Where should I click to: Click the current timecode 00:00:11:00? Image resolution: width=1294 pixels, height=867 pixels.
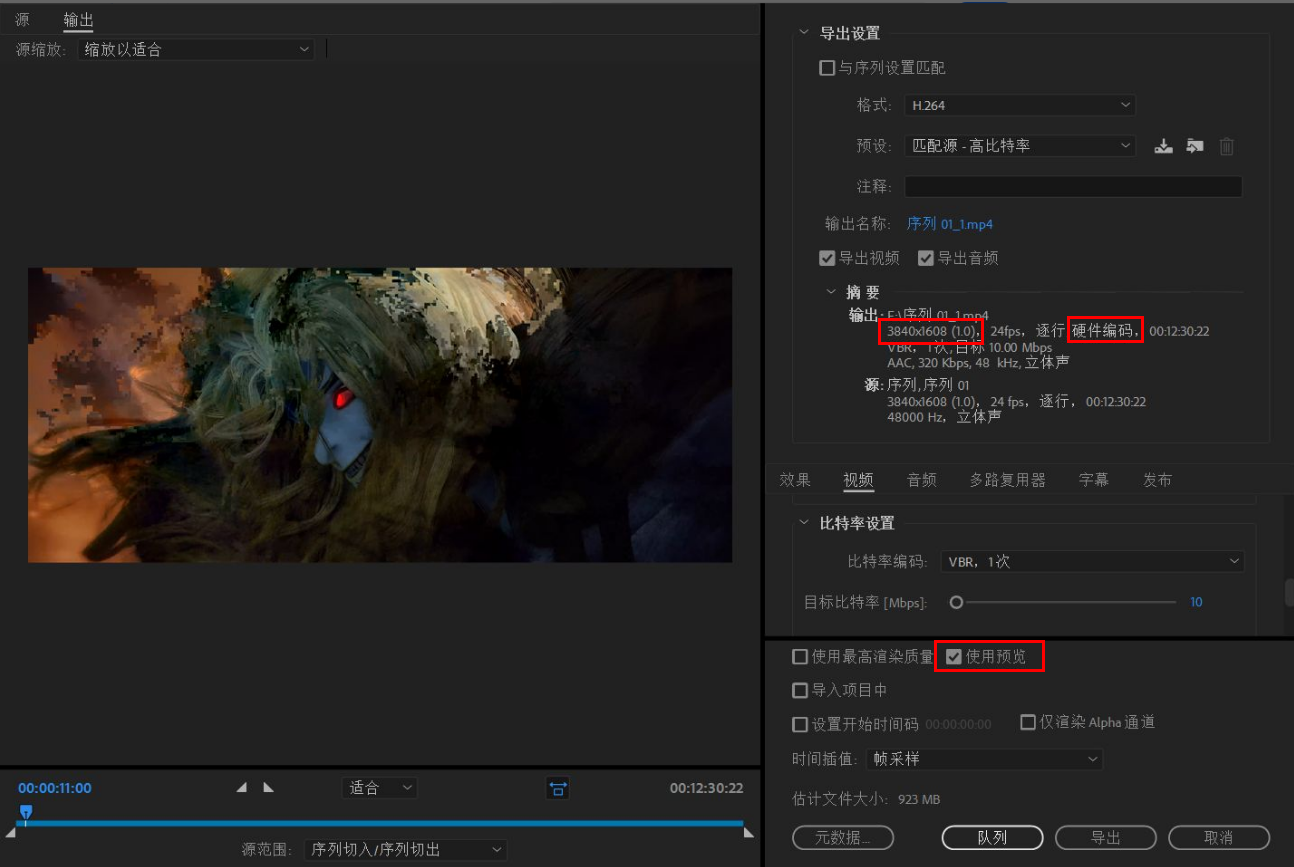54,788
